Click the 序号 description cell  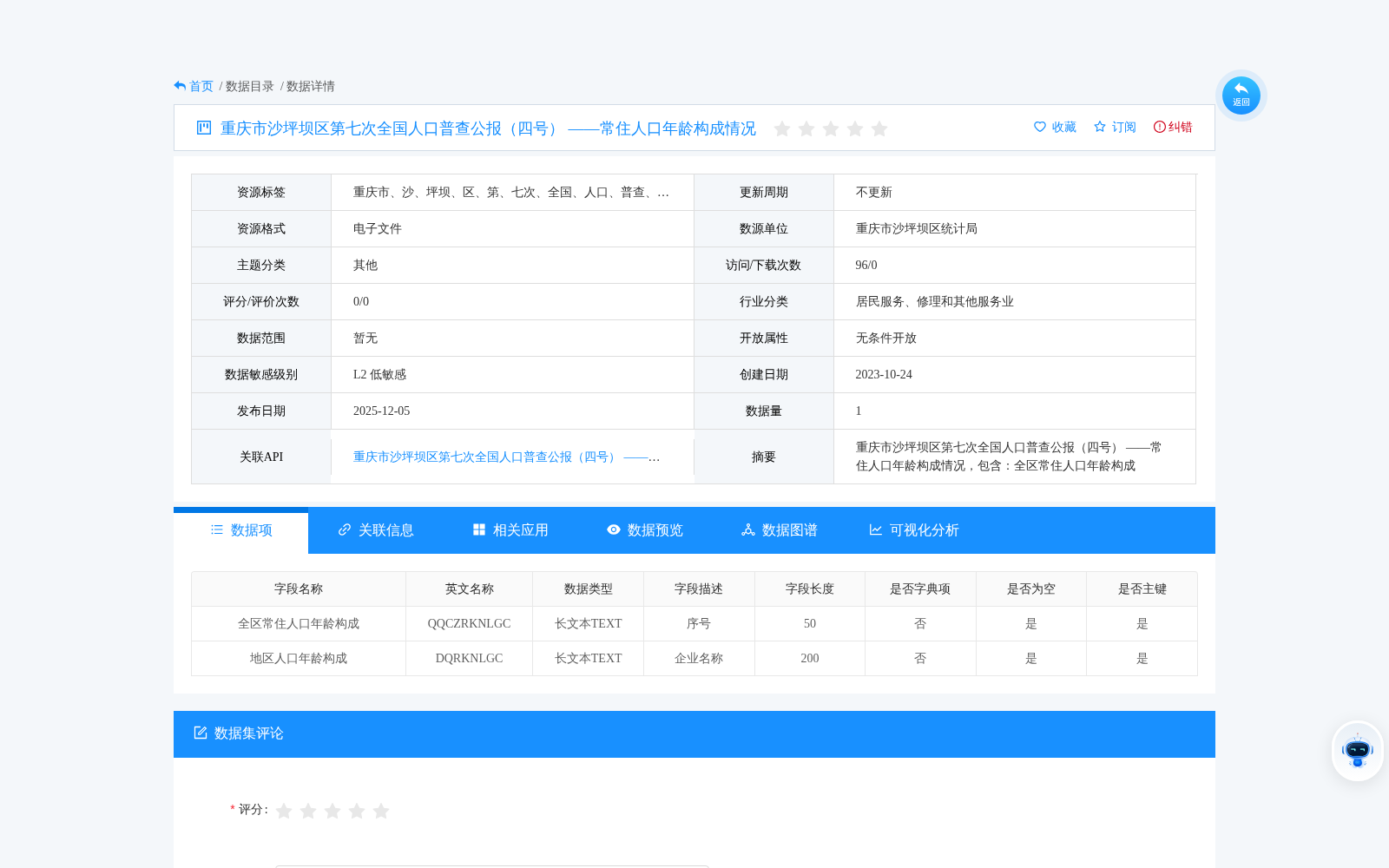coord(699,623)
